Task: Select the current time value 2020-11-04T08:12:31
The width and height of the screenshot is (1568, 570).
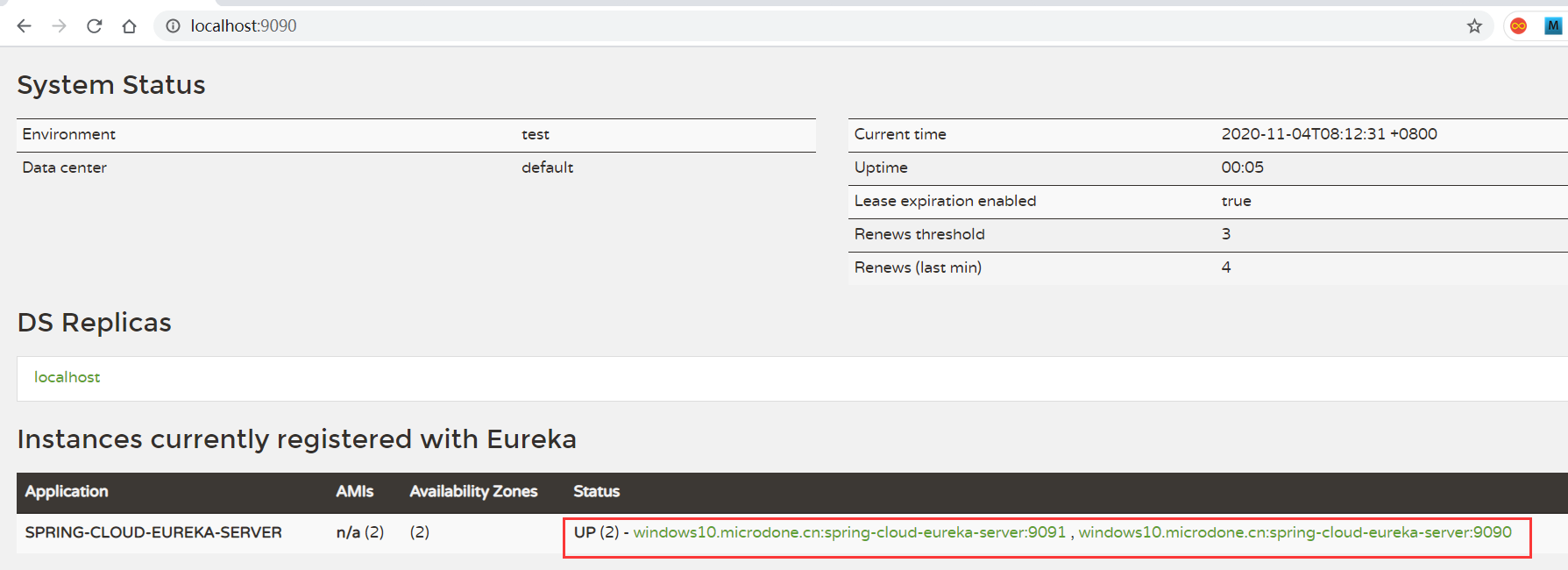Action: (1330, 134)
